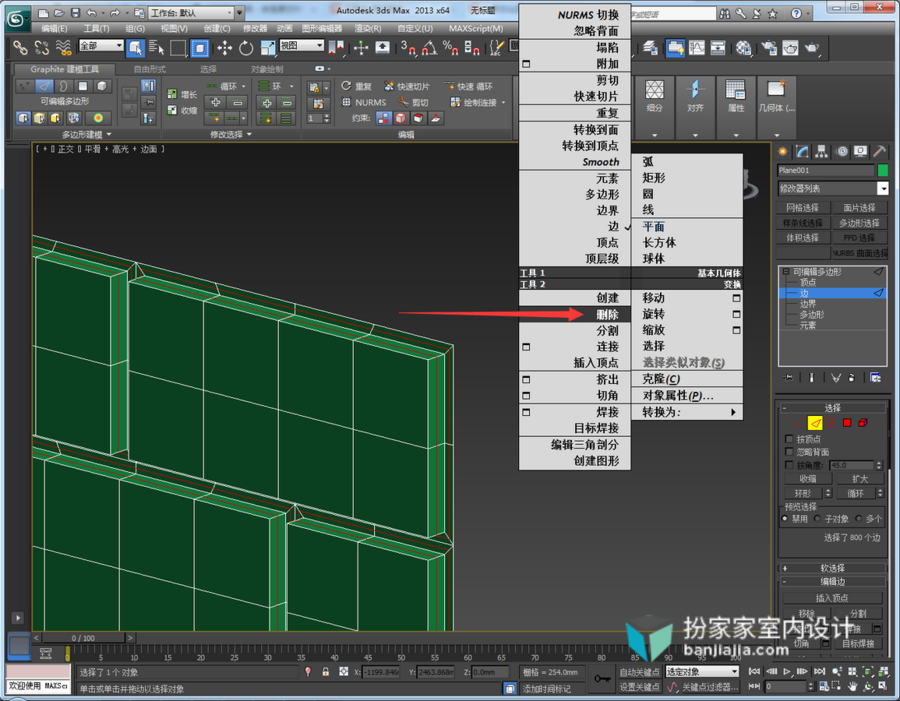
Task: Click the Set Key large key icon
Action: point(602,679)
